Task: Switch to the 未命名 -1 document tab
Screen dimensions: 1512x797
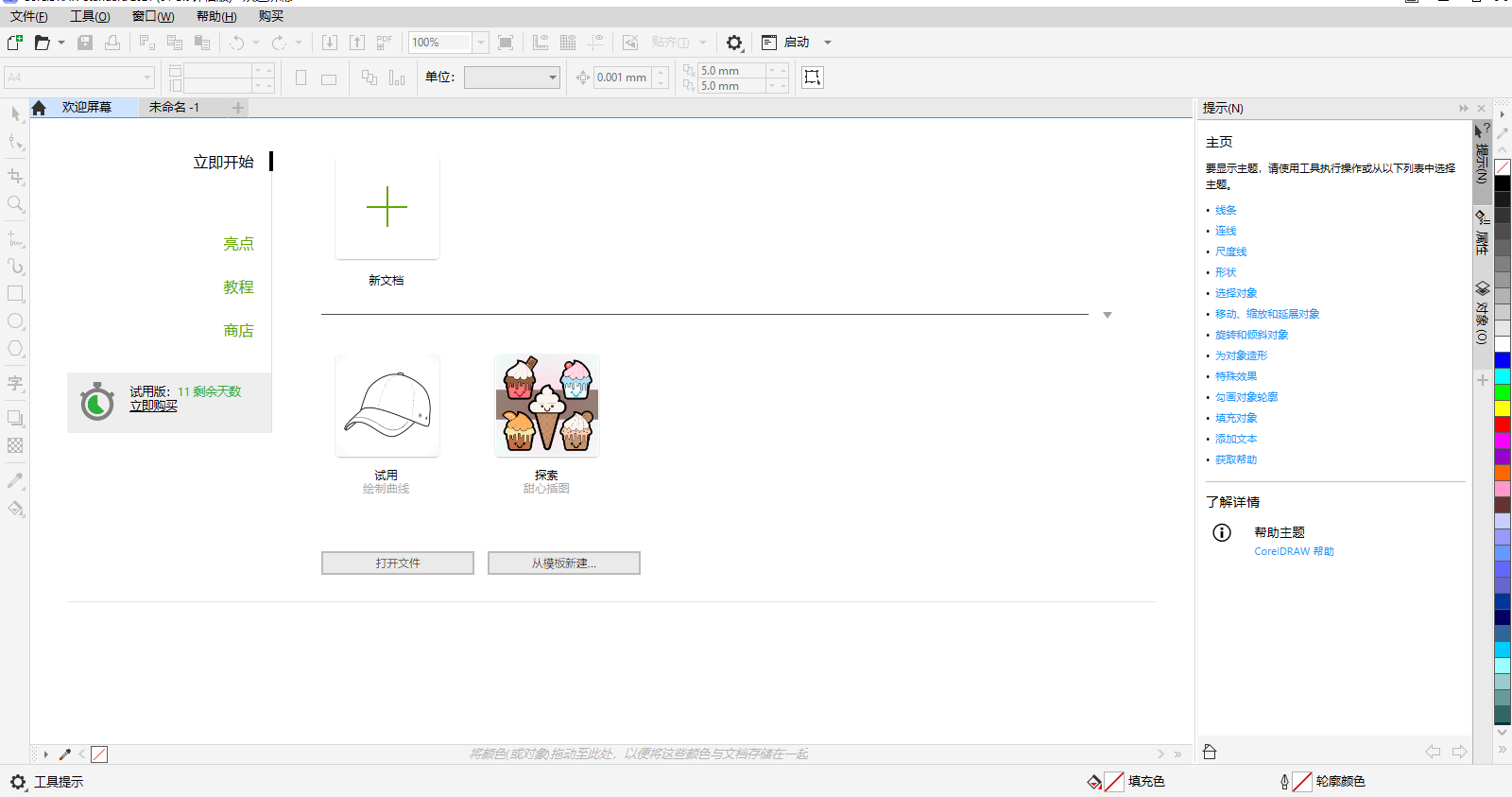Action: coord(174,108)
